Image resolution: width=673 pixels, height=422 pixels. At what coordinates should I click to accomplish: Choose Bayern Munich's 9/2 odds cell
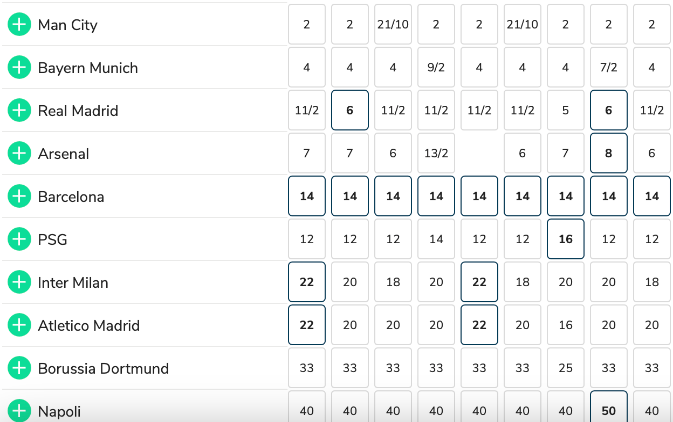(x=436, y=68)
